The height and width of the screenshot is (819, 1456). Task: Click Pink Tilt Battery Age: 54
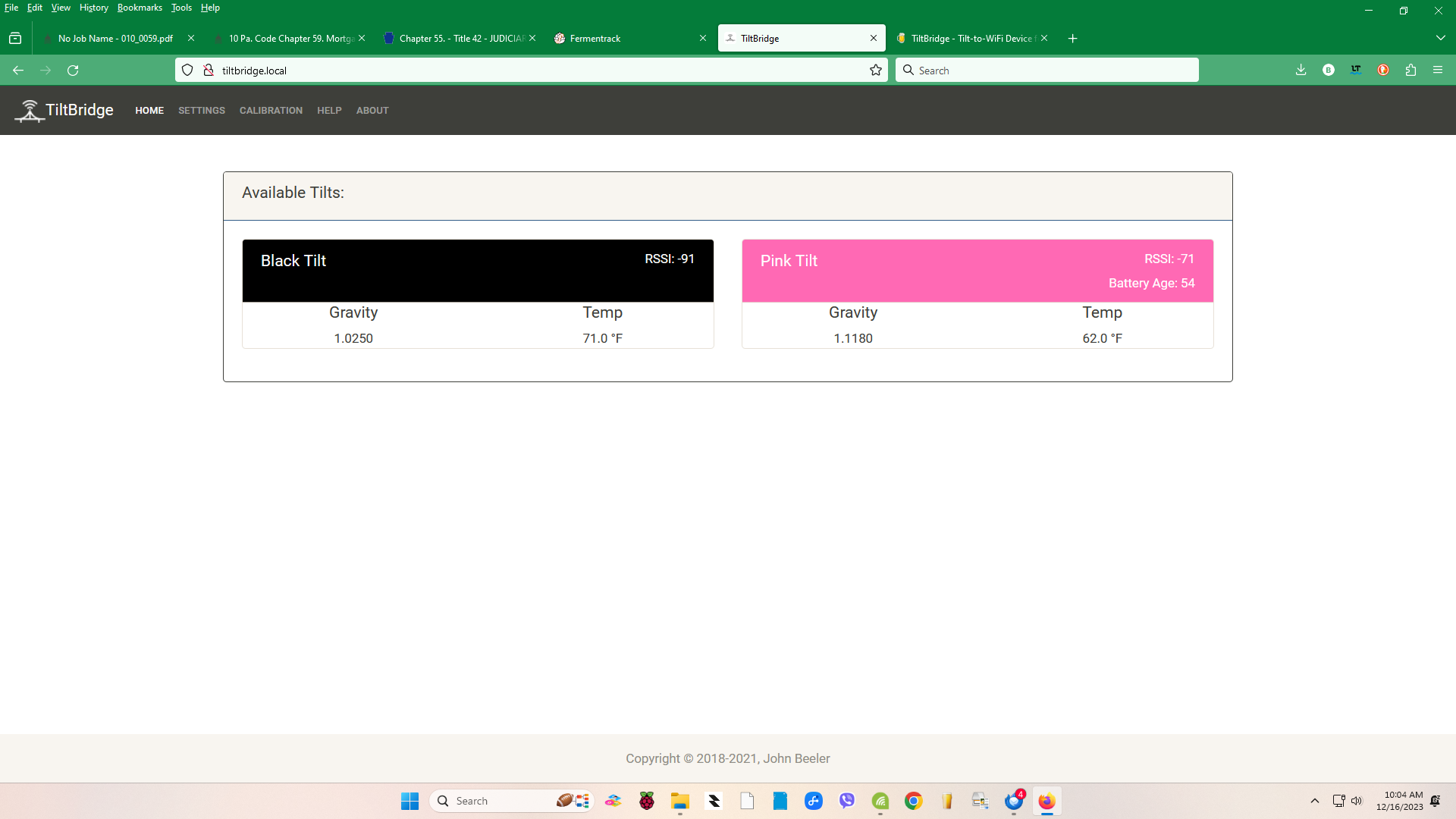tap(1152, 283)
